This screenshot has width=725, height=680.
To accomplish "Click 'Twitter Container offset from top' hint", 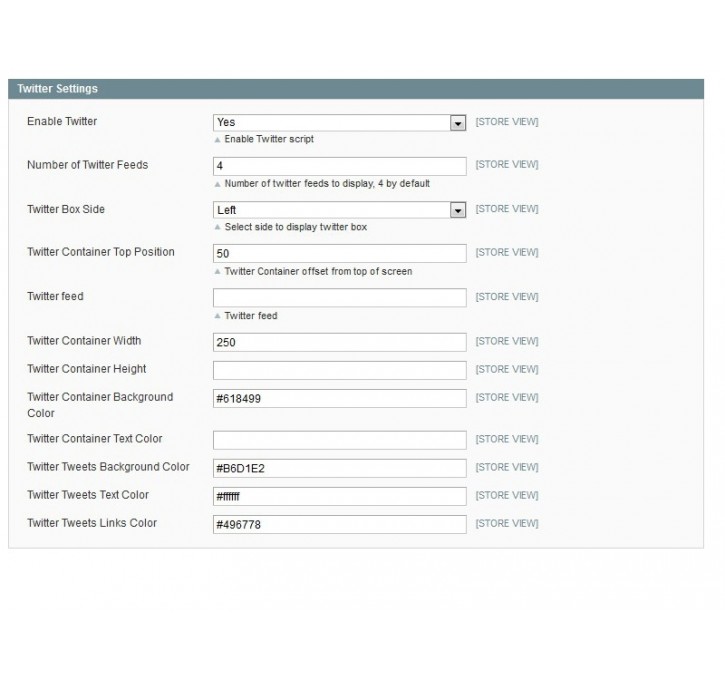I will (x=318, y=271).
